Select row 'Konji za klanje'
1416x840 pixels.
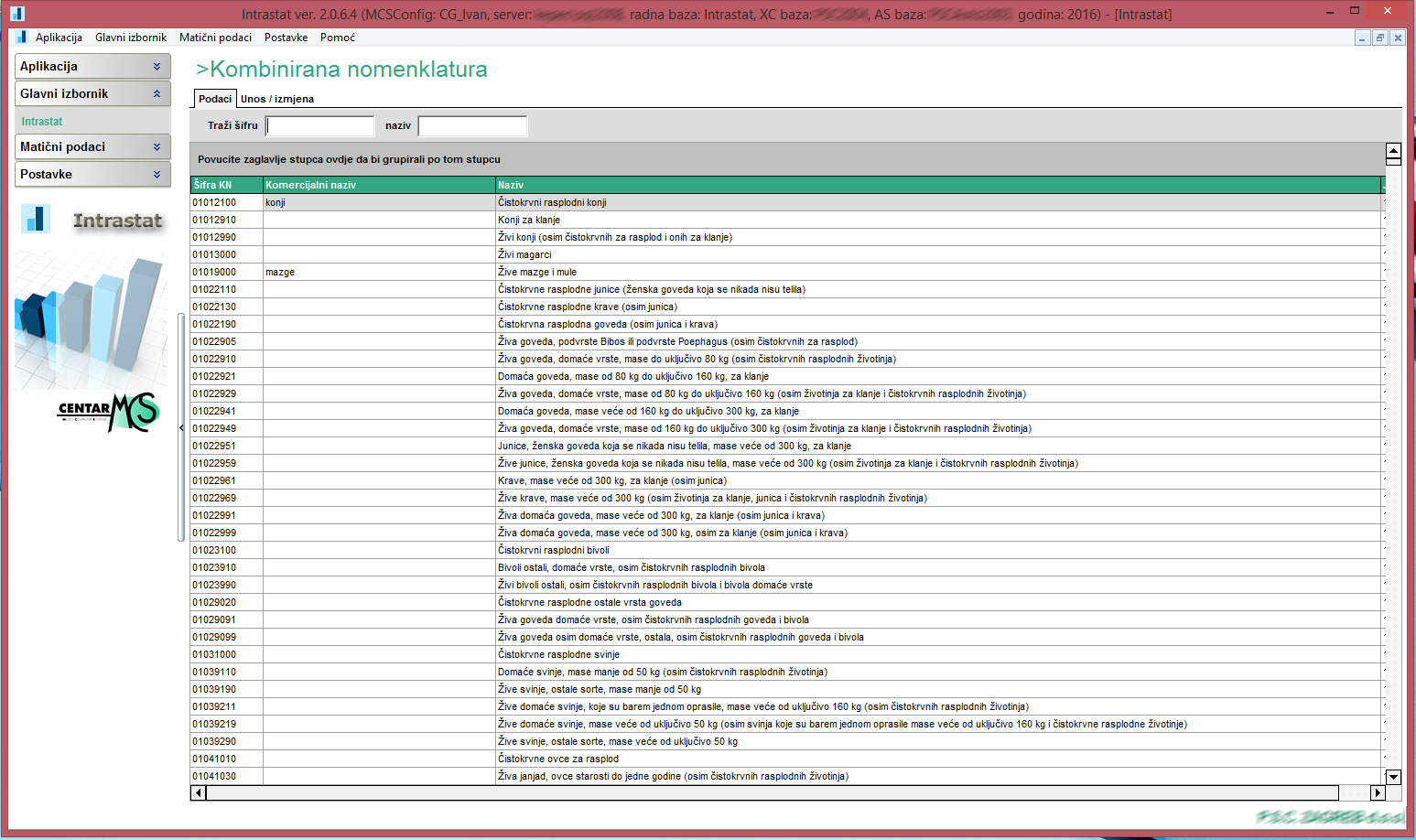point(787,220)
